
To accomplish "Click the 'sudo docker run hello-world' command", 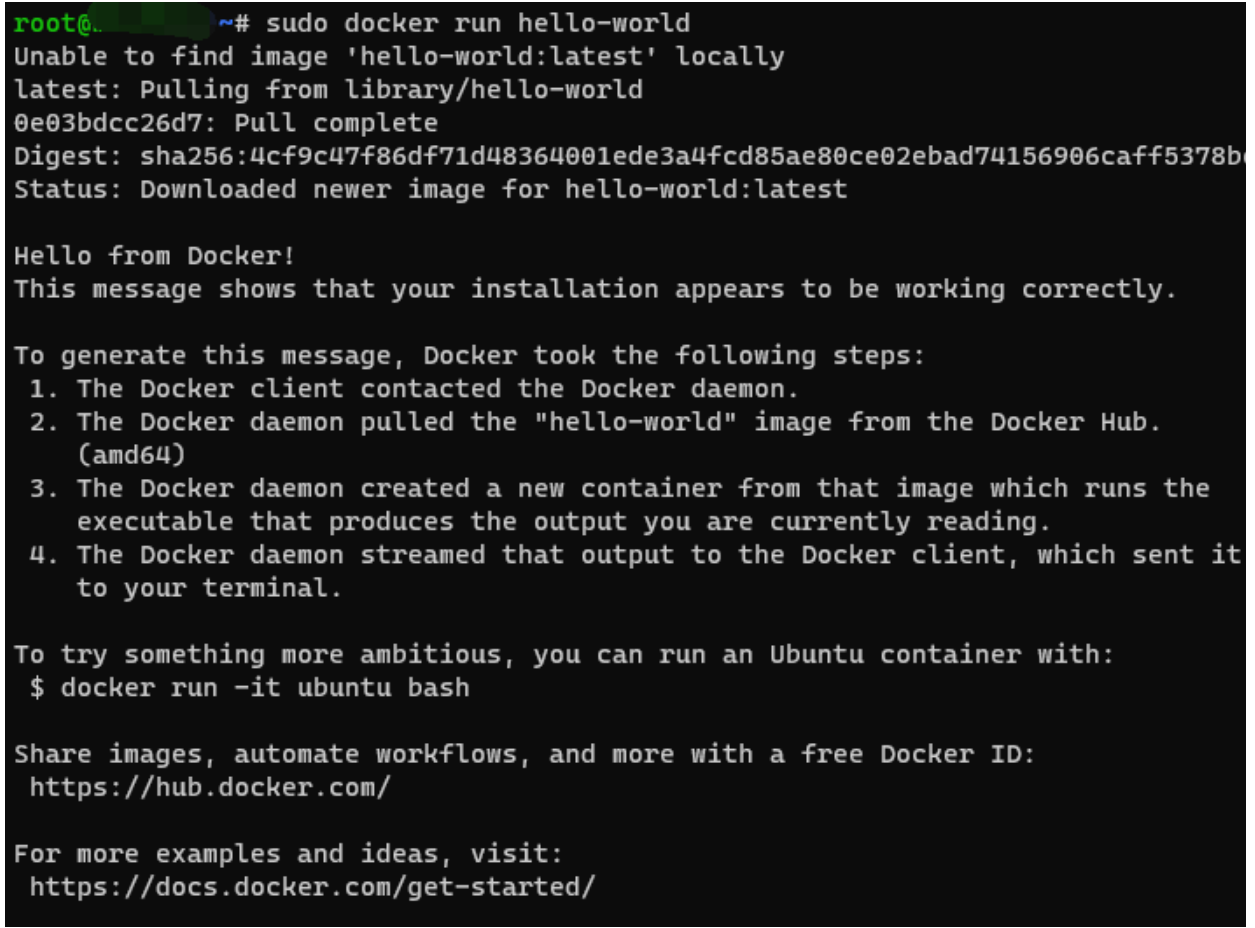I will coord(477,23).
